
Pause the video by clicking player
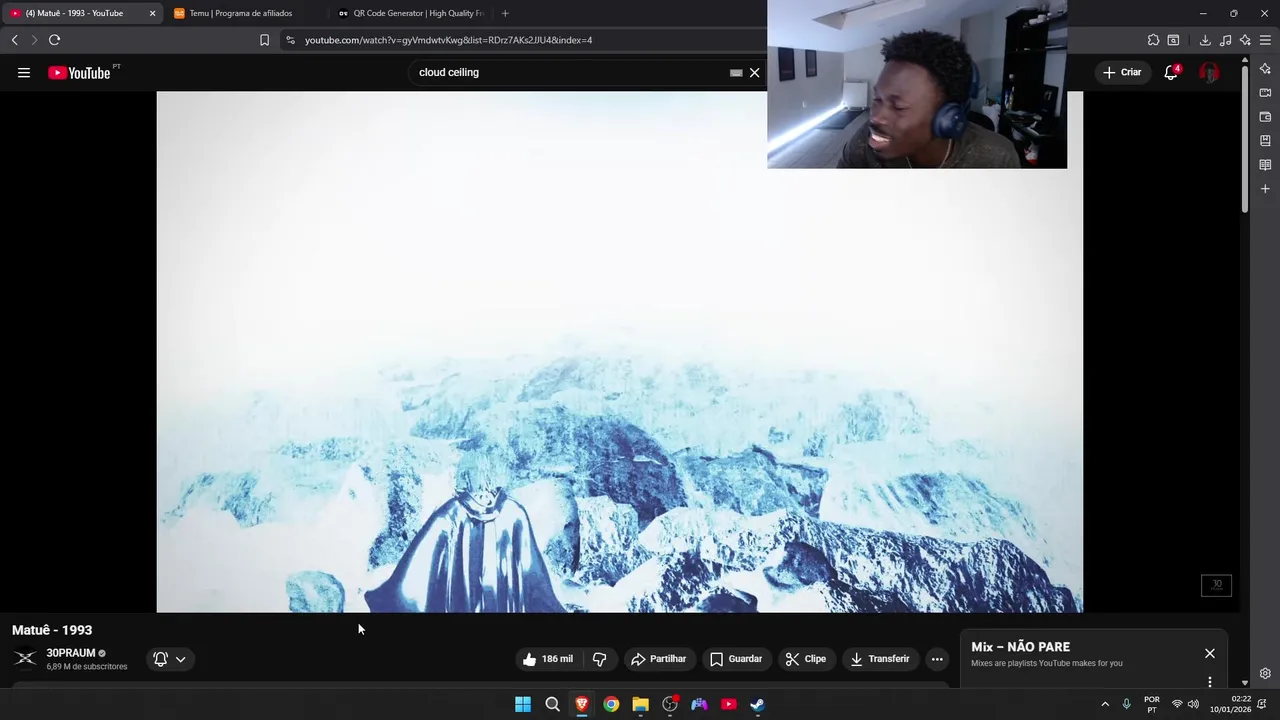[619, 351]
